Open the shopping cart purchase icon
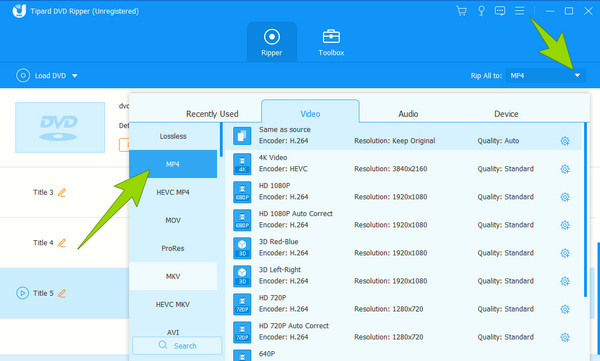This screenshot has width=600, height=361. [x=461, y=11]
